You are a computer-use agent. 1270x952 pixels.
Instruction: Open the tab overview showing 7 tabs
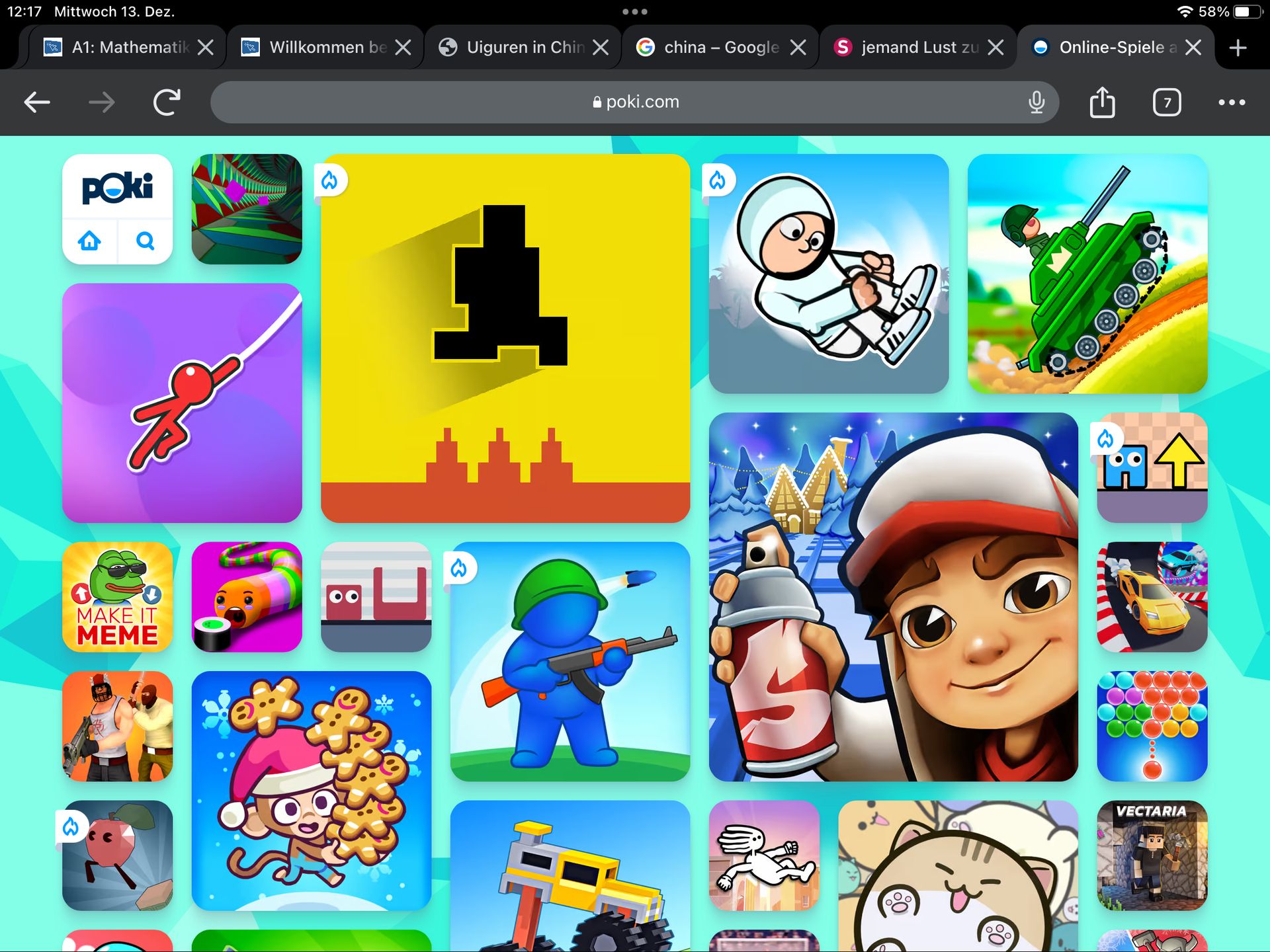pos(1167,102)
